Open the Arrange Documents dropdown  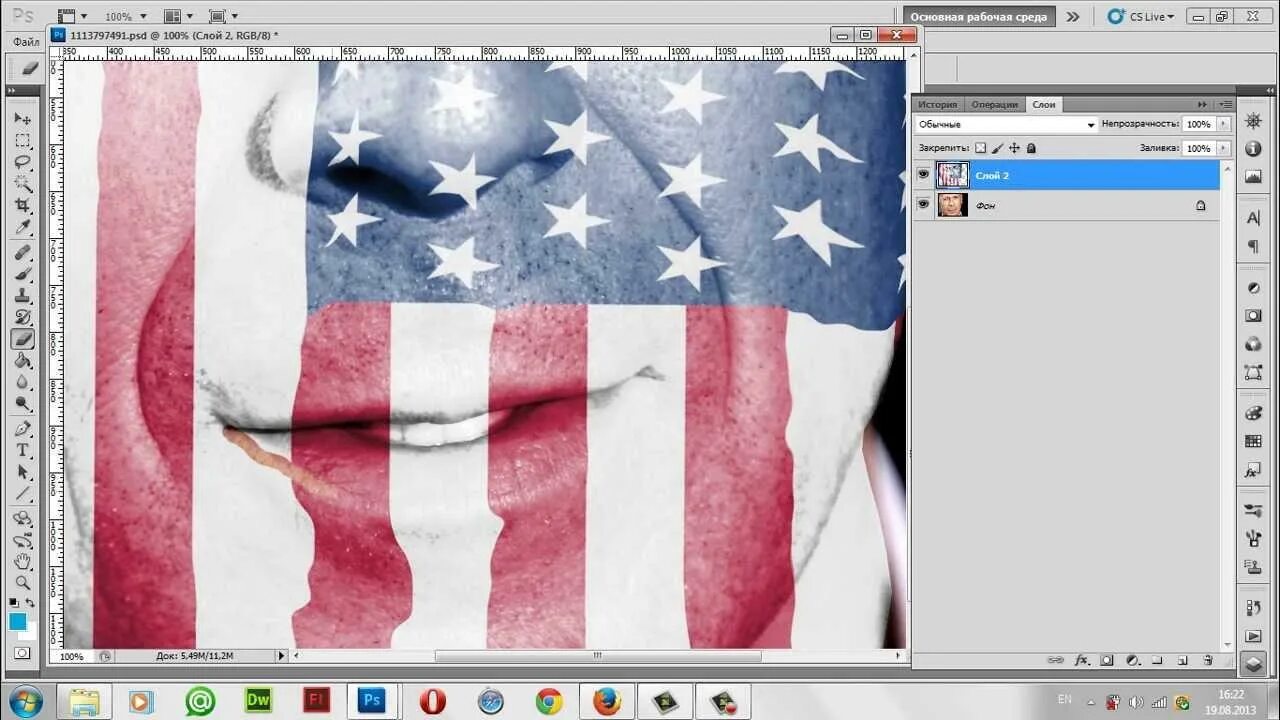click(178, 16)
